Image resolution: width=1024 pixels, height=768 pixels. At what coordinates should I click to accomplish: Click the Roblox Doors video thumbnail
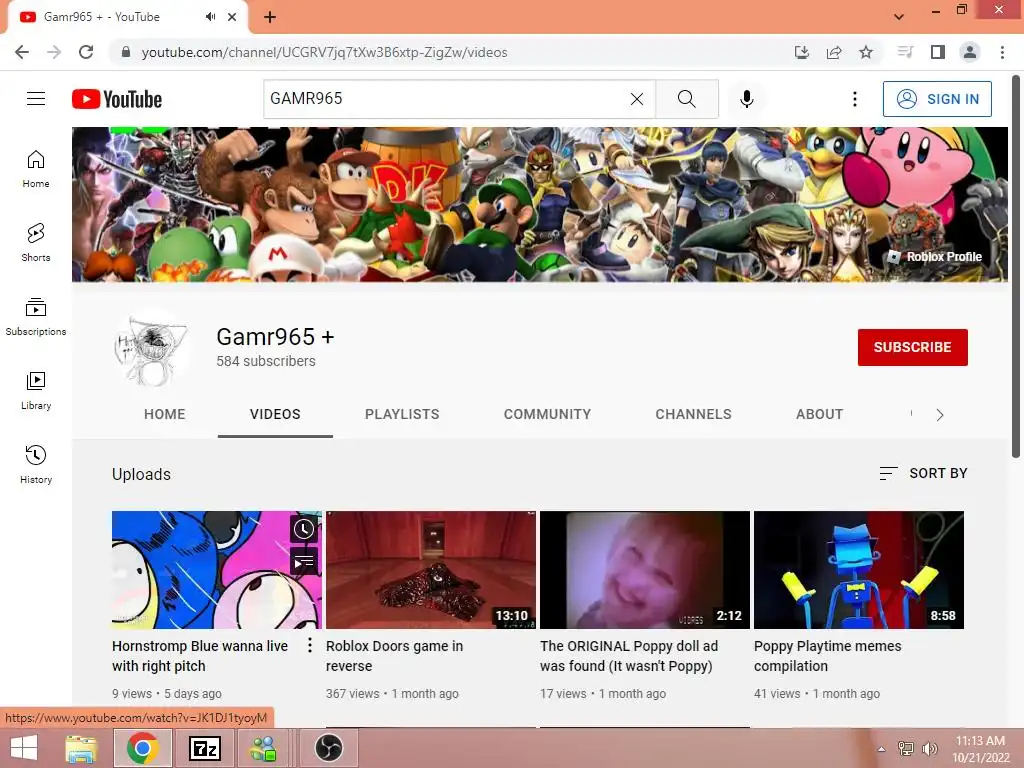coord(431,570)
